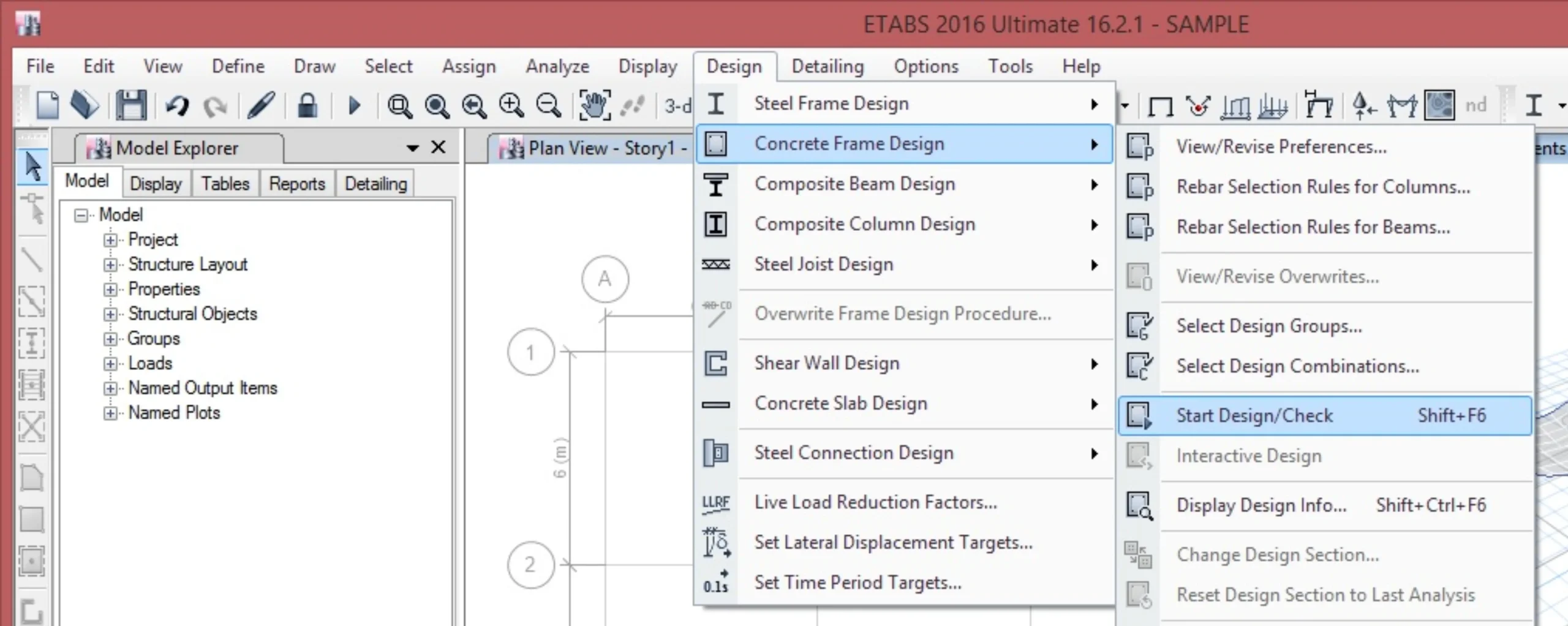Expand the Structure Layout tree node

(x=110, y=265)
